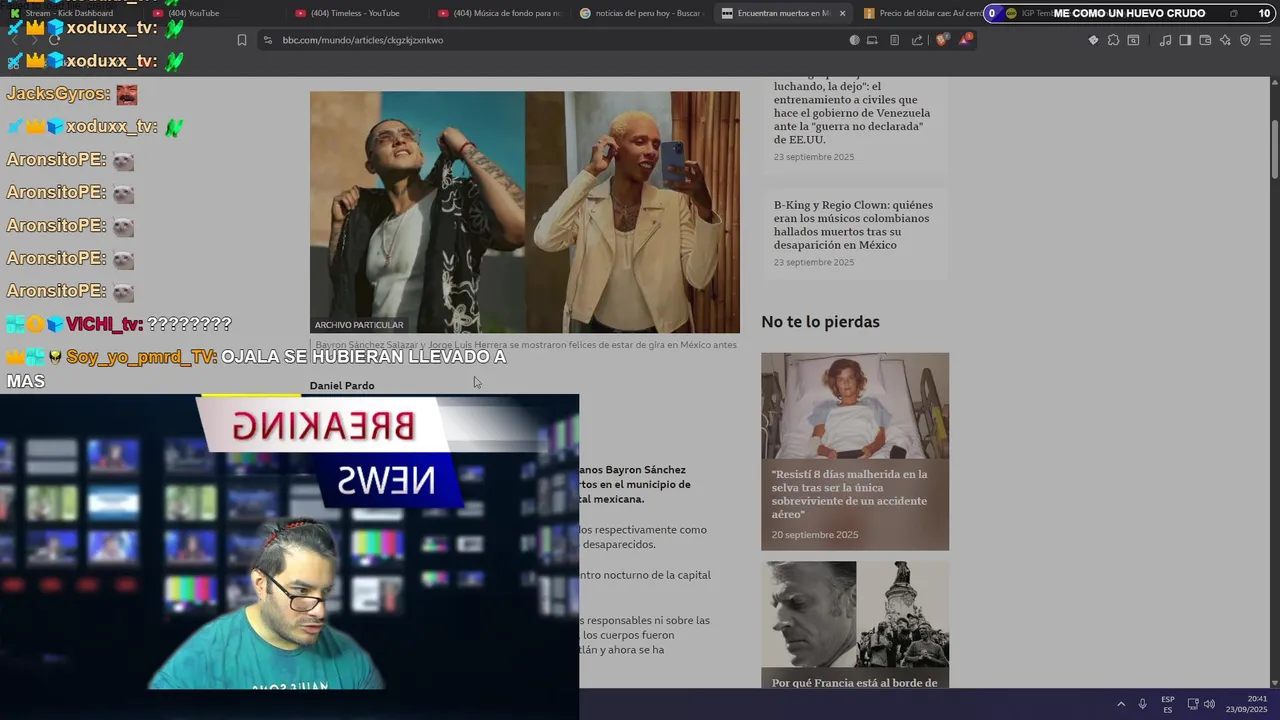Screen dimensions: 1280x720
Task: Click chat username 'JacksGyros'
Action: (x=58, y=94)
